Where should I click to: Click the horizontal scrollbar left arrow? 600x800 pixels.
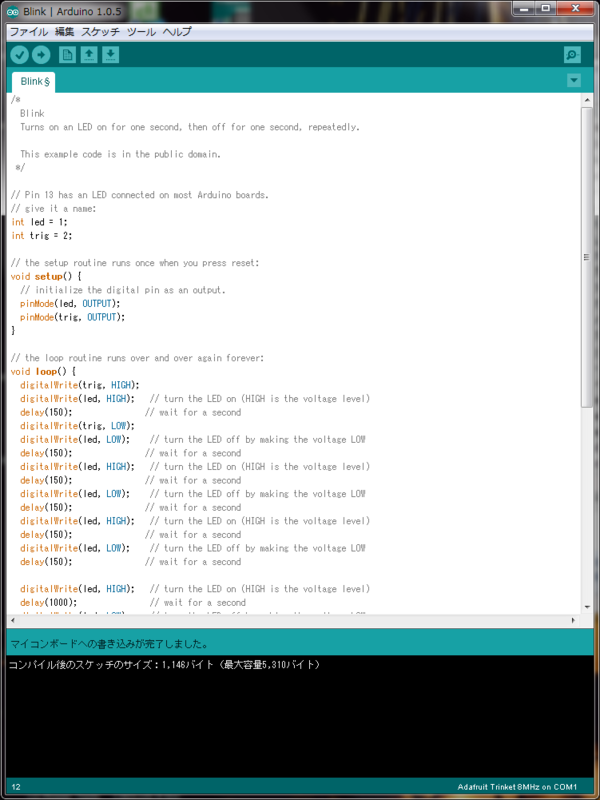12,620
